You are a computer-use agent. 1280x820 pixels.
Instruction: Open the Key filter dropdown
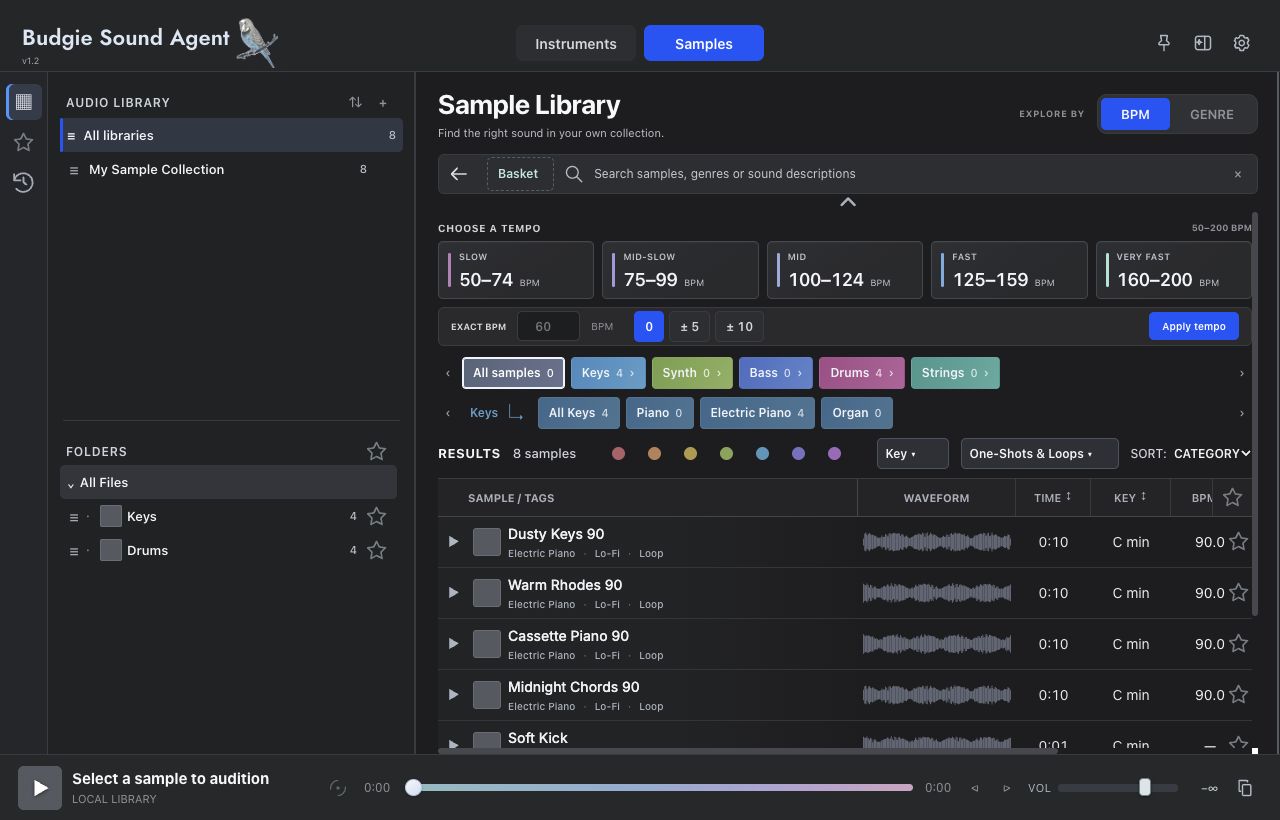pos(913,454)
